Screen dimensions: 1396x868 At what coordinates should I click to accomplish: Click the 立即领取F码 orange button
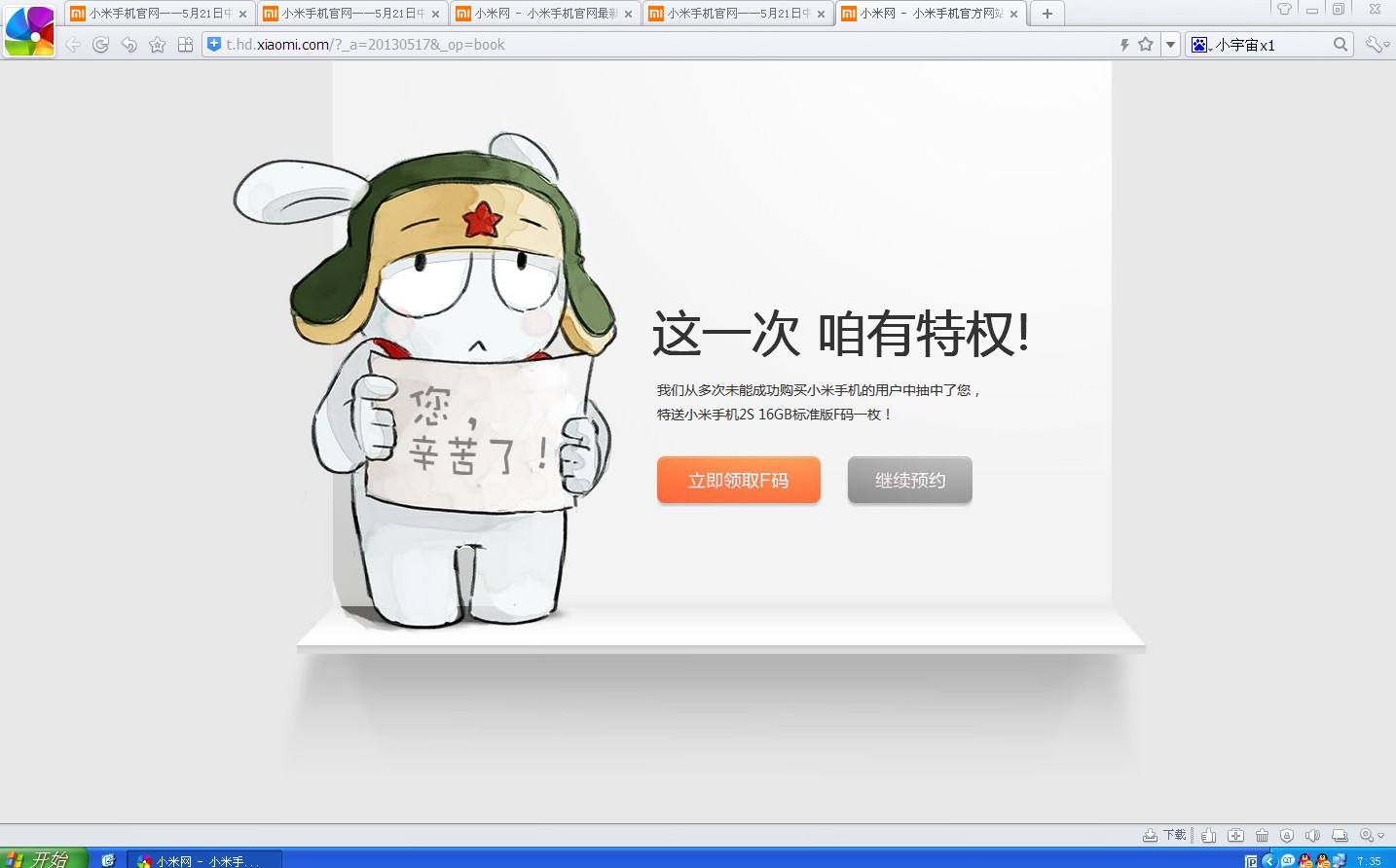pos(739,480)
